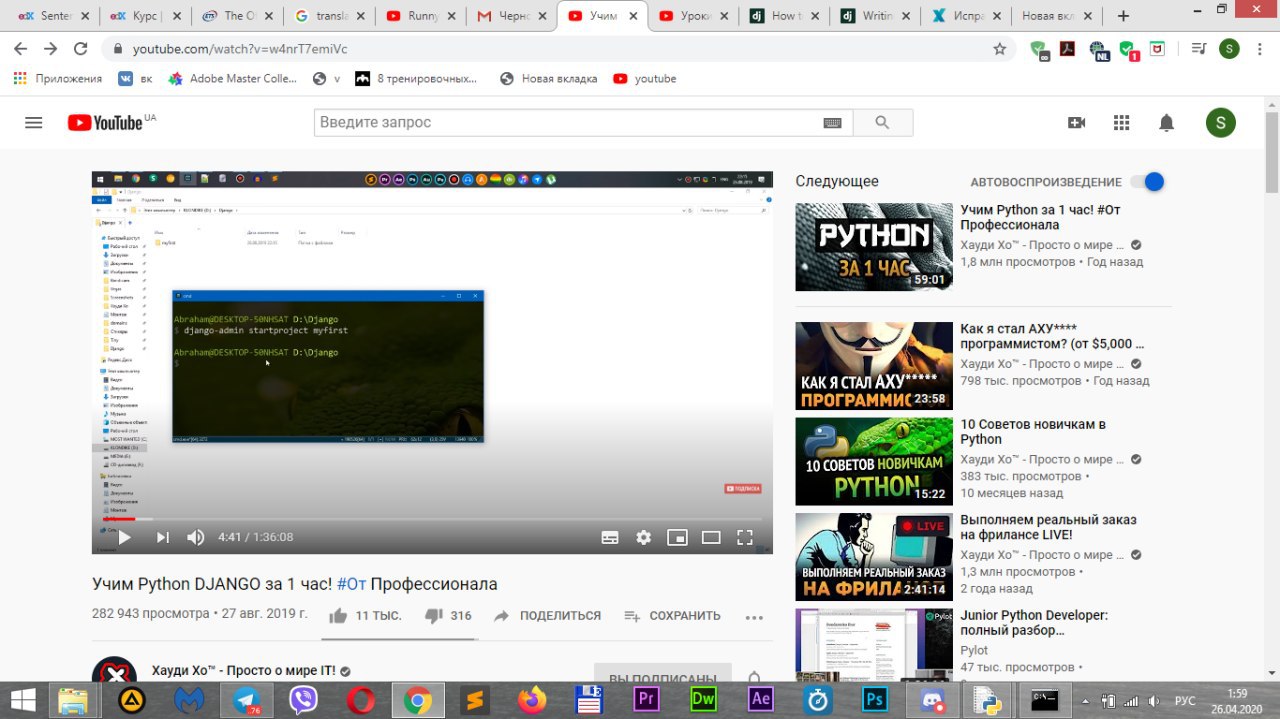The image size is (1280, 719).
Task: Click the YouTube logo to go home
Action: click(105, 123)
